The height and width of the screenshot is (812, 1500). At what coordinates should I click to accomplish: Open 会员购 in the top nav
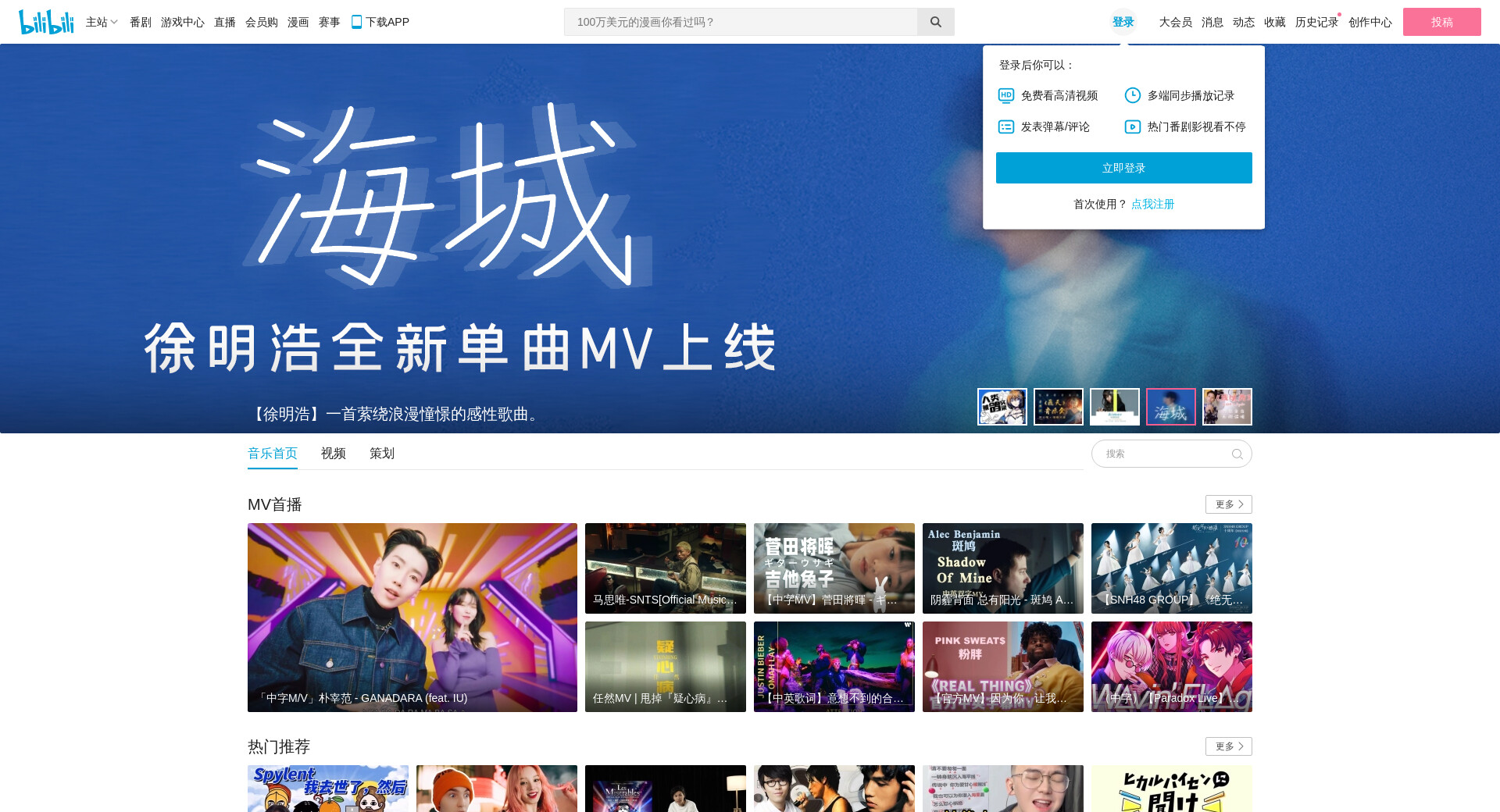[262, 22]
